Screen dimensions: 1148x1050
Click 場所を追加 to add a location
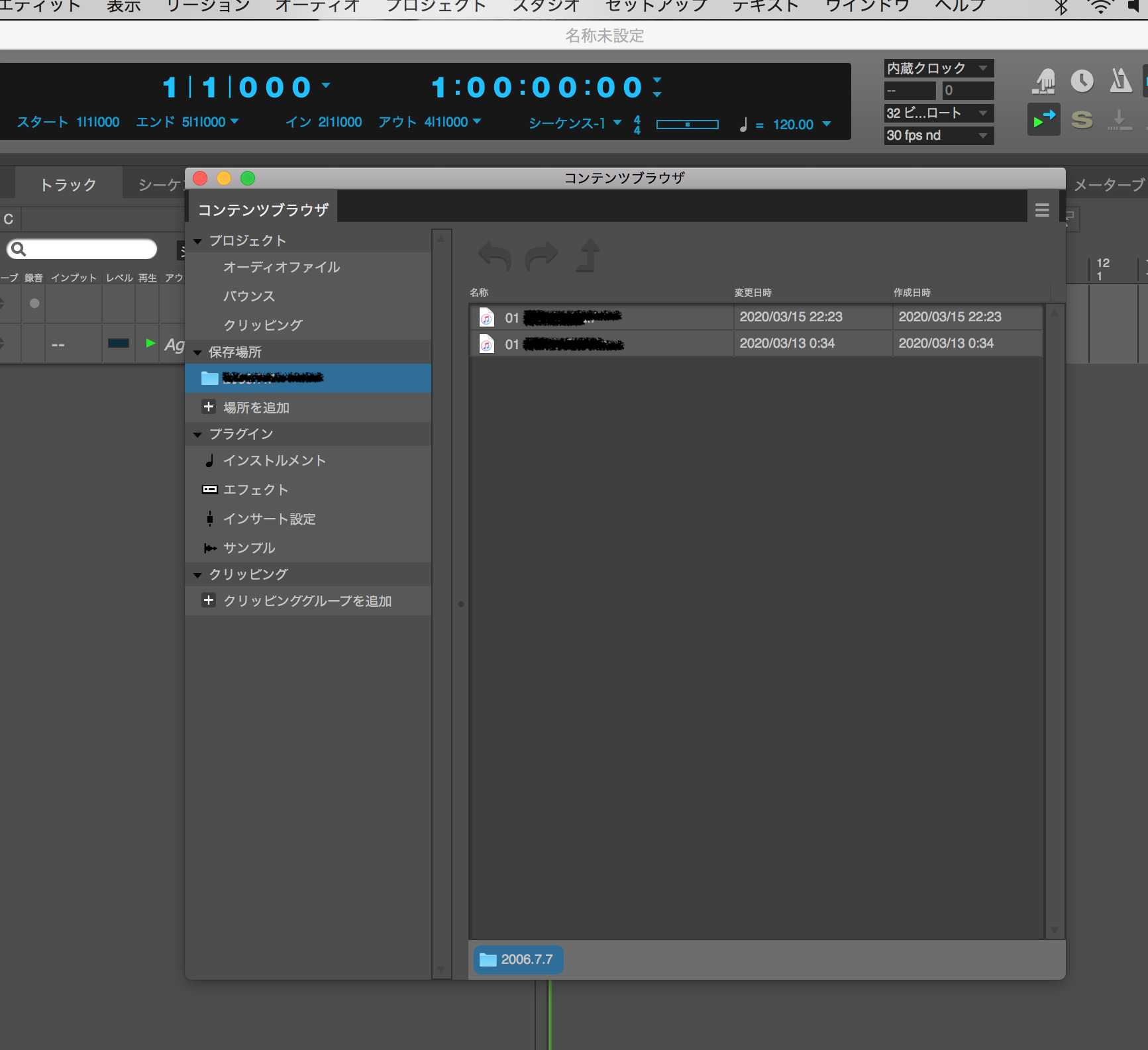256,407
